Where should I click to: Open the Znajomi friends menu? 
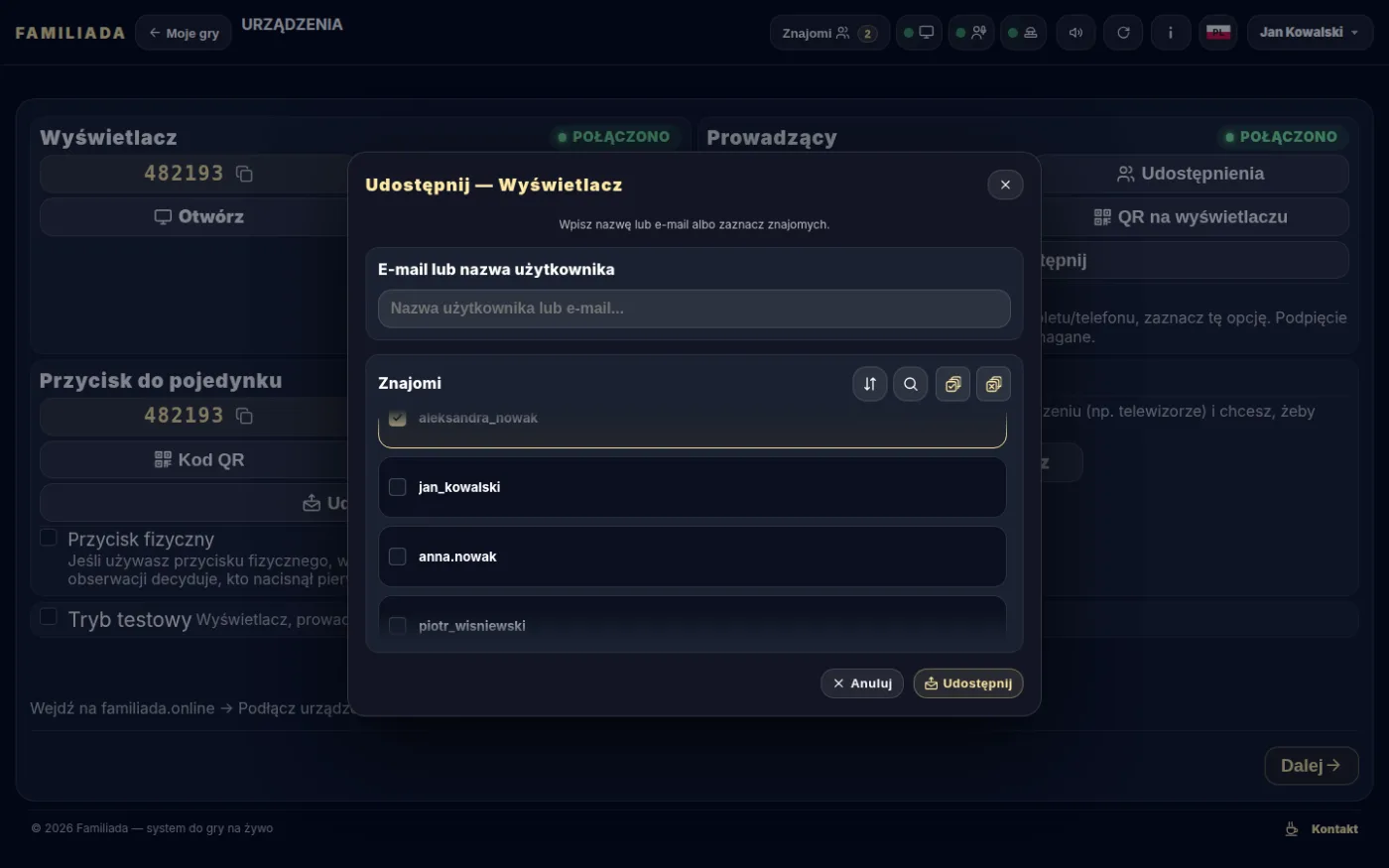click(x=829, y=33)
